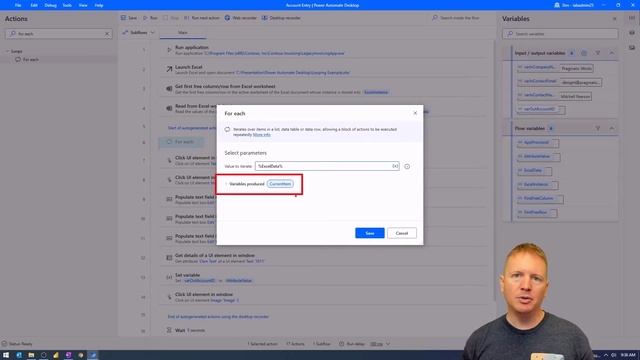The height and width of the screenshot is (360, 640).
Task: Filter Input / output variables
Action: click(598, 53)
